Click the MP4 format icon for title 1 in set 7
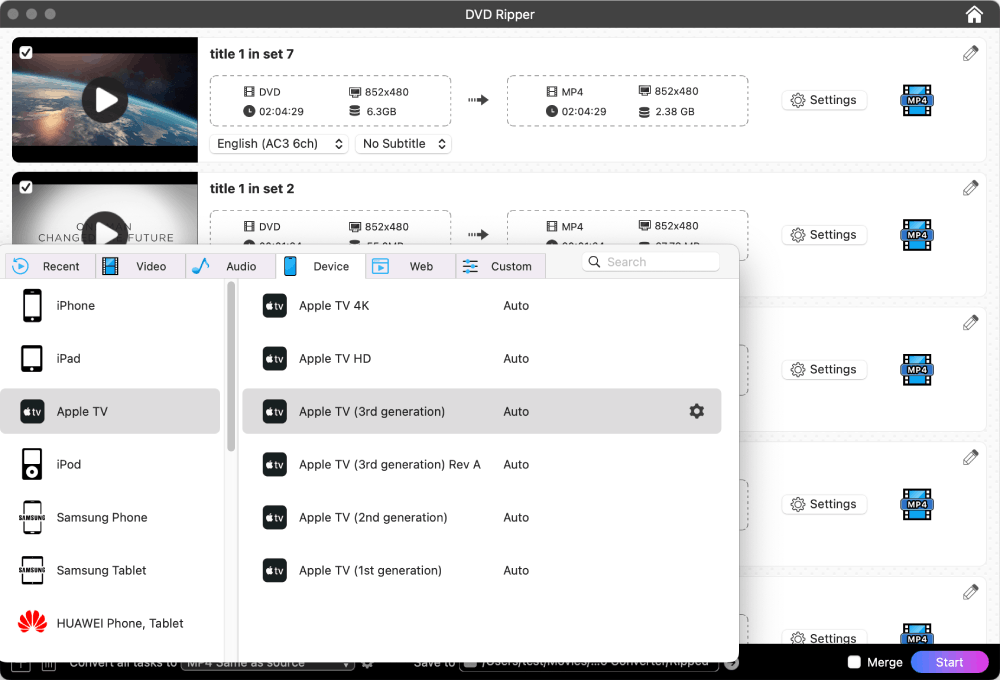The height and width of the screenshot is (680, 1000). 917,100
